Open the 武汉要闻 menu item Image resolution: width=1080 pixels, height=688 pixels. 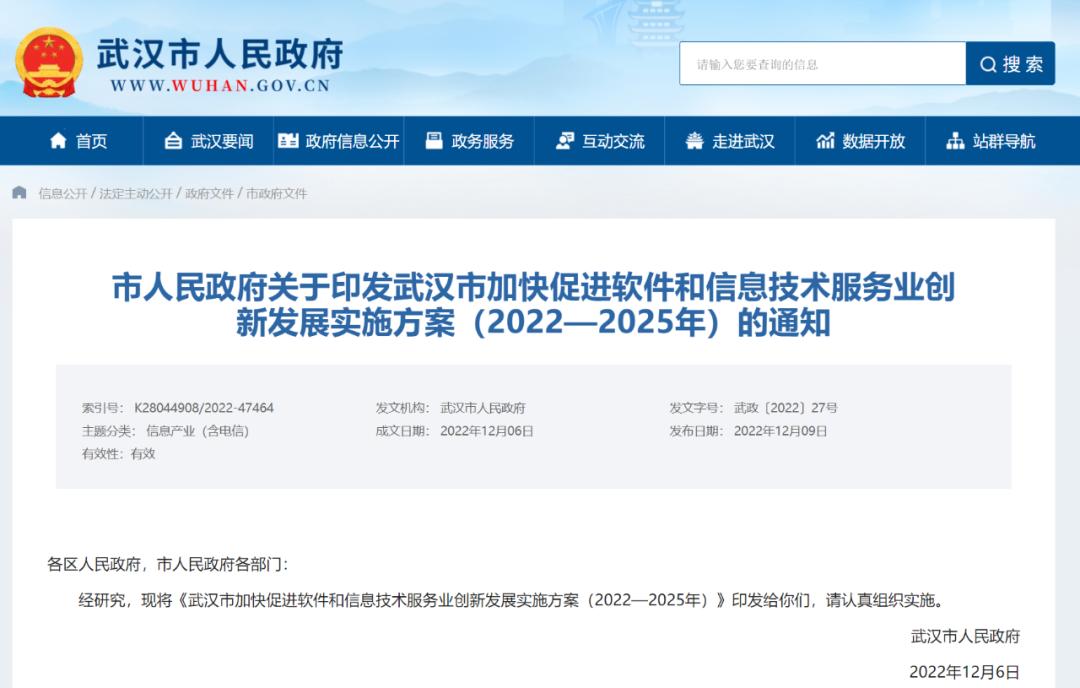click(222, 141)
